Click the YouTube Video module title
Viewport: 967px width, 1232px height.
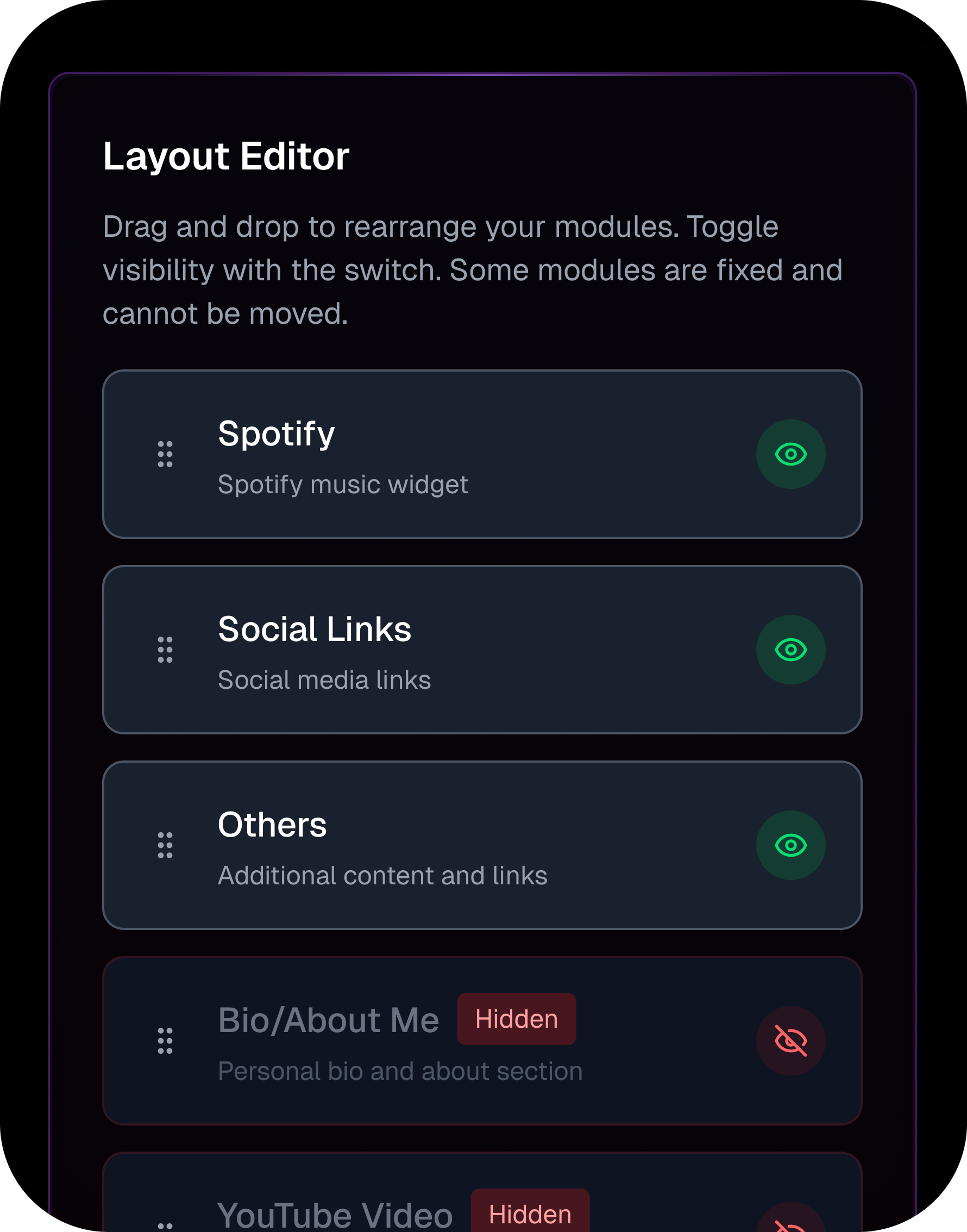coord(335,1216)
